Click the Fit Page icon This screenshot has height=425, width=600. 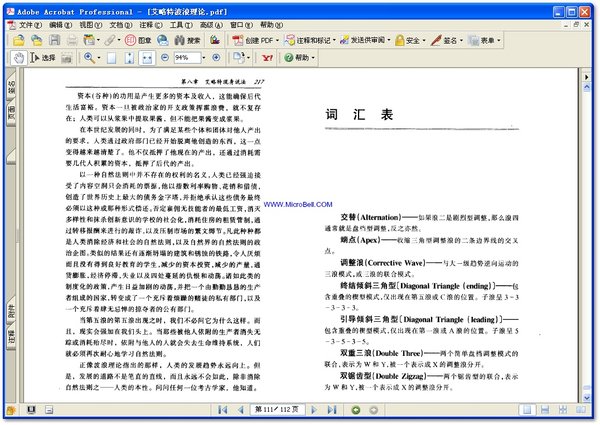129,58
